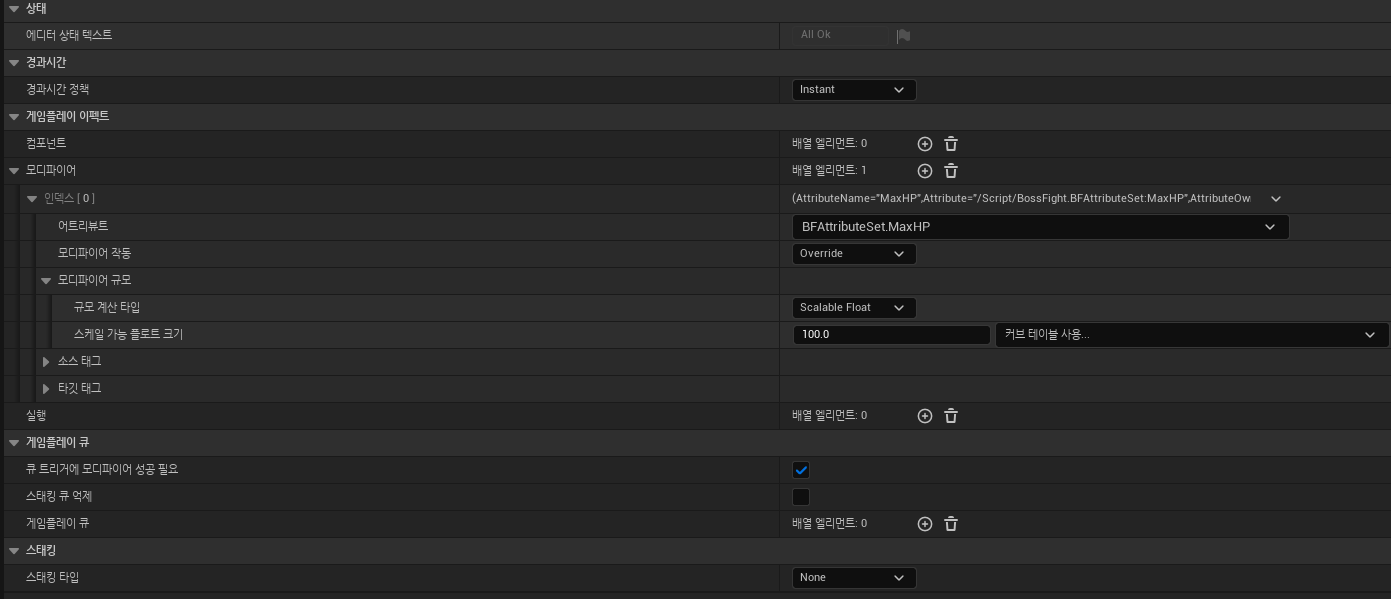Image resolution: width=1391 pixels, height=599 pixels.
Task: Select the 에디터 상태 텍스트 row label
Action: point(69,35)
